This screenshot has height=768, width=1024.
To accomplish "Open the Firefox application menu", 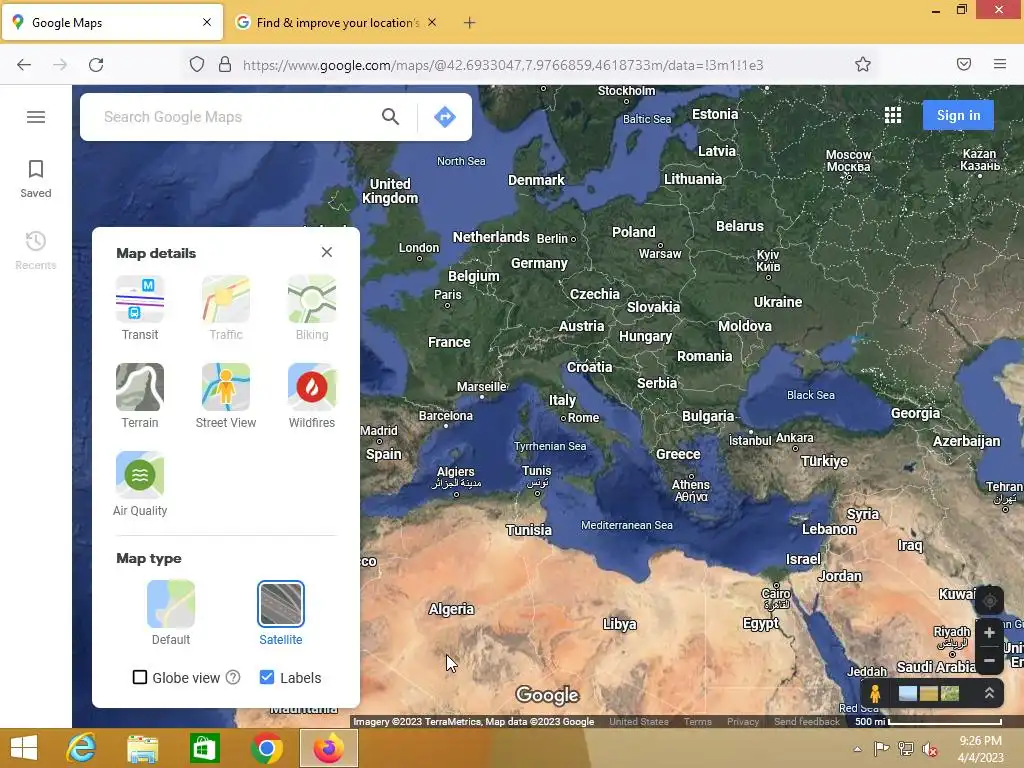I will pyautogui.click(x=1000, y=64).
